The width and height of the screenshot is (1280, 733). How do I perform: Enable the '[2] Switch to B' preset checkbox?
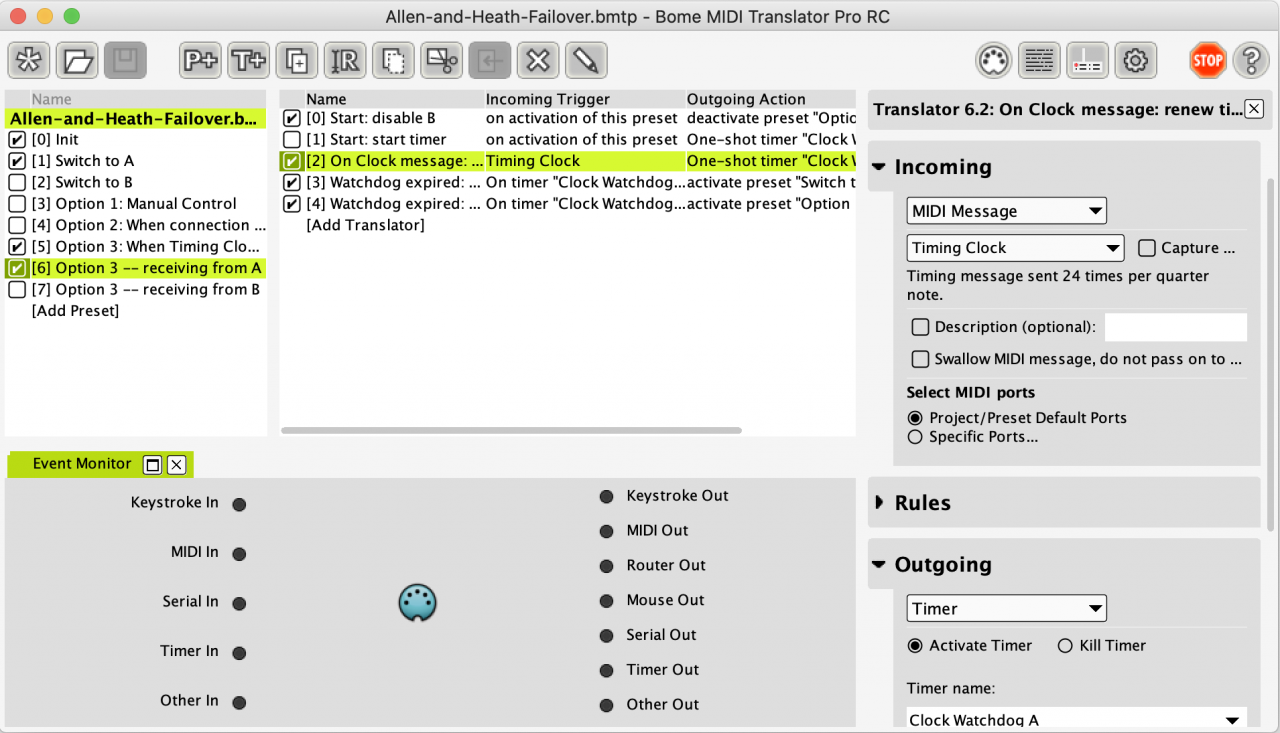(17, 183)
